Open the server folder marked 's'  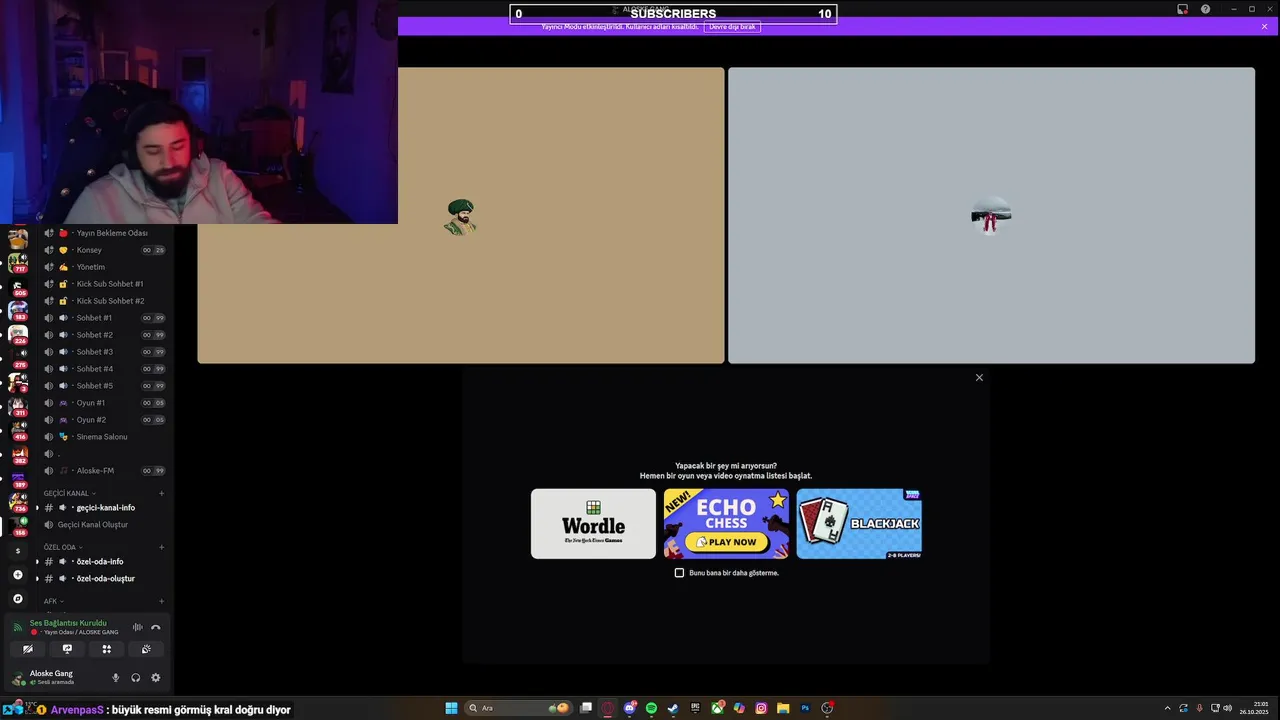click(x=17, y=551)
